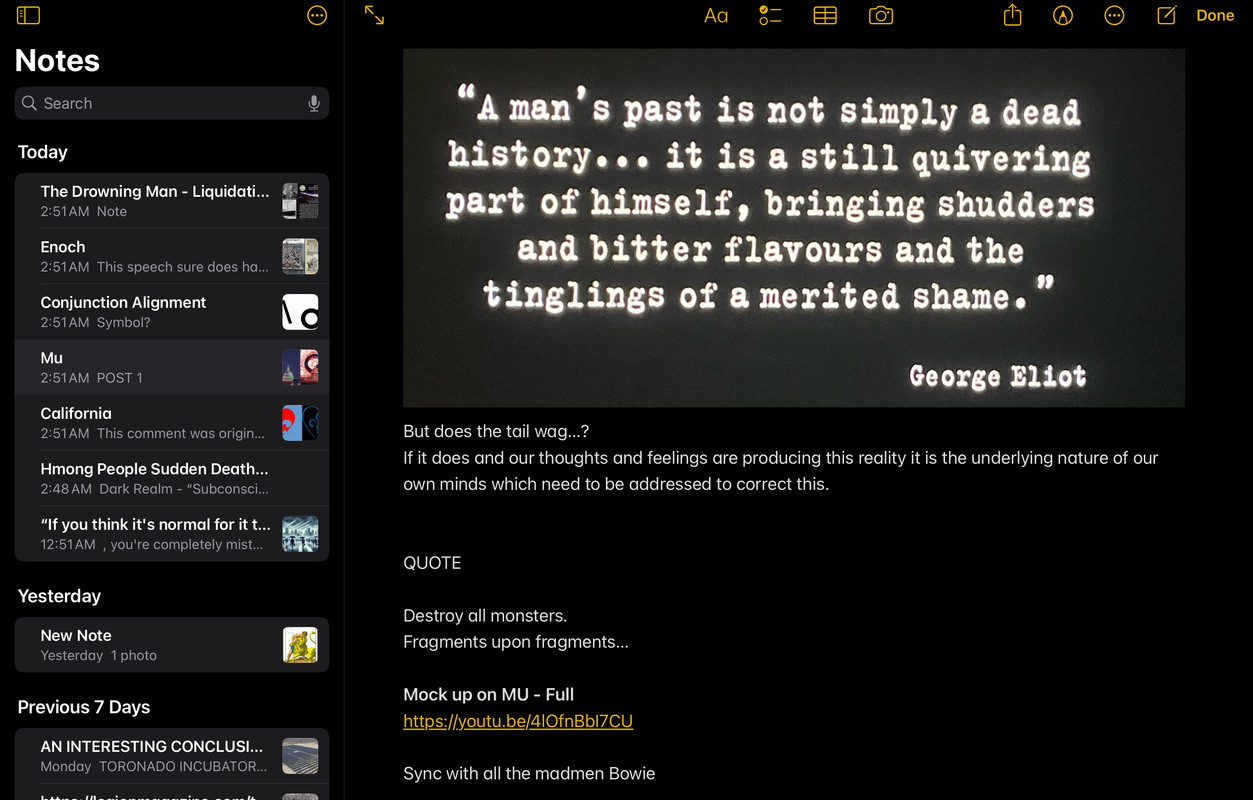Expand note to full screen
1253x800 pixels.
[x=374, y=16]
